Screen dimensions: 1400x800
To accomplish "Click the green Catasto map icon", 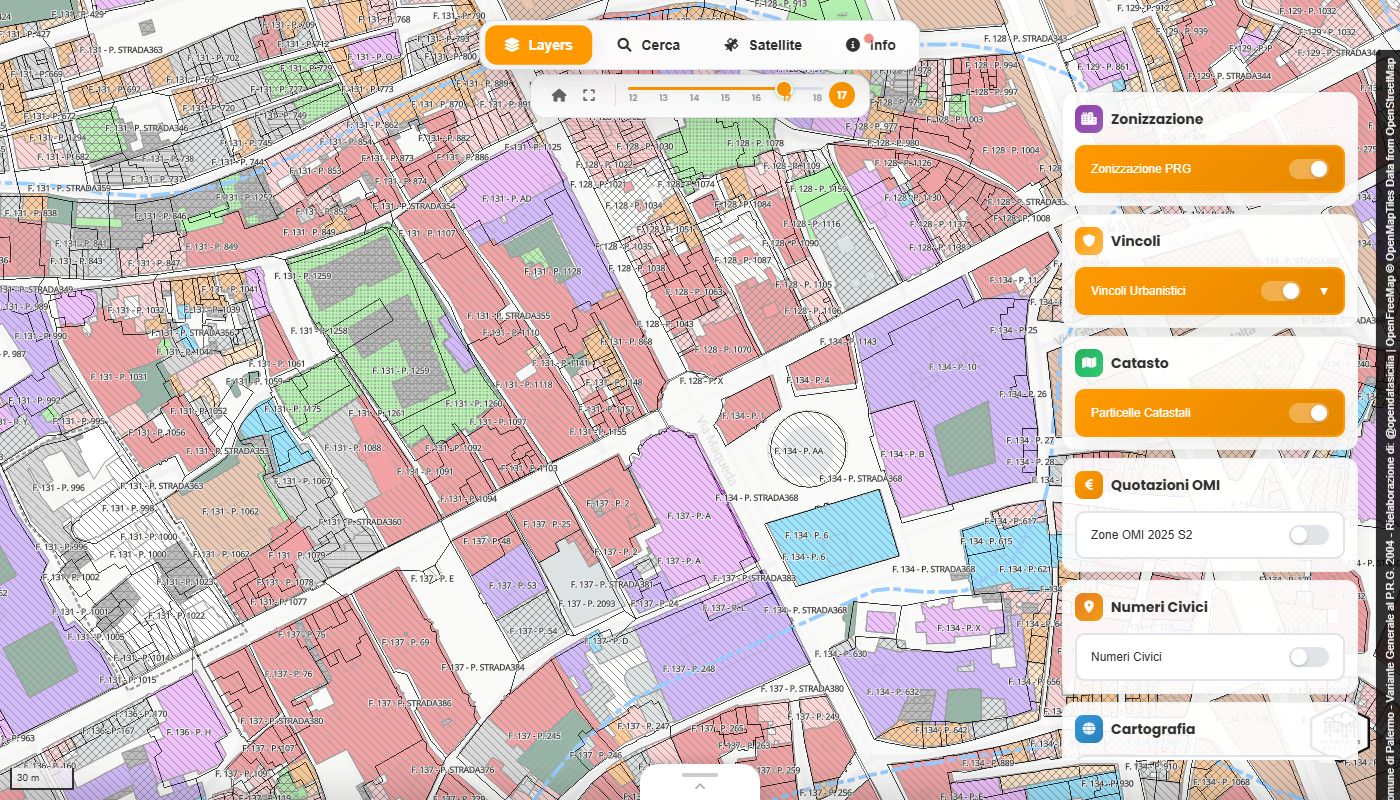I will coord(1089,363).
